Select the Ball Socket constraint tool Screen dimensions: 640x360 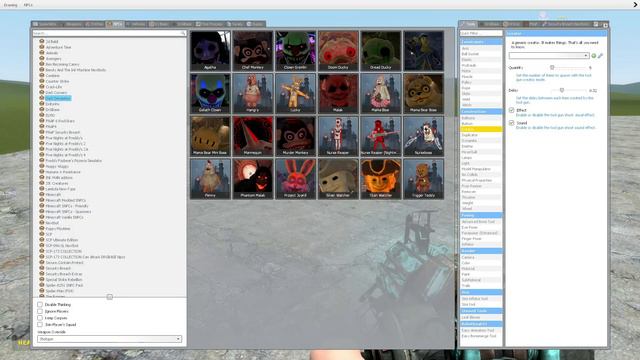coord(481,54)
